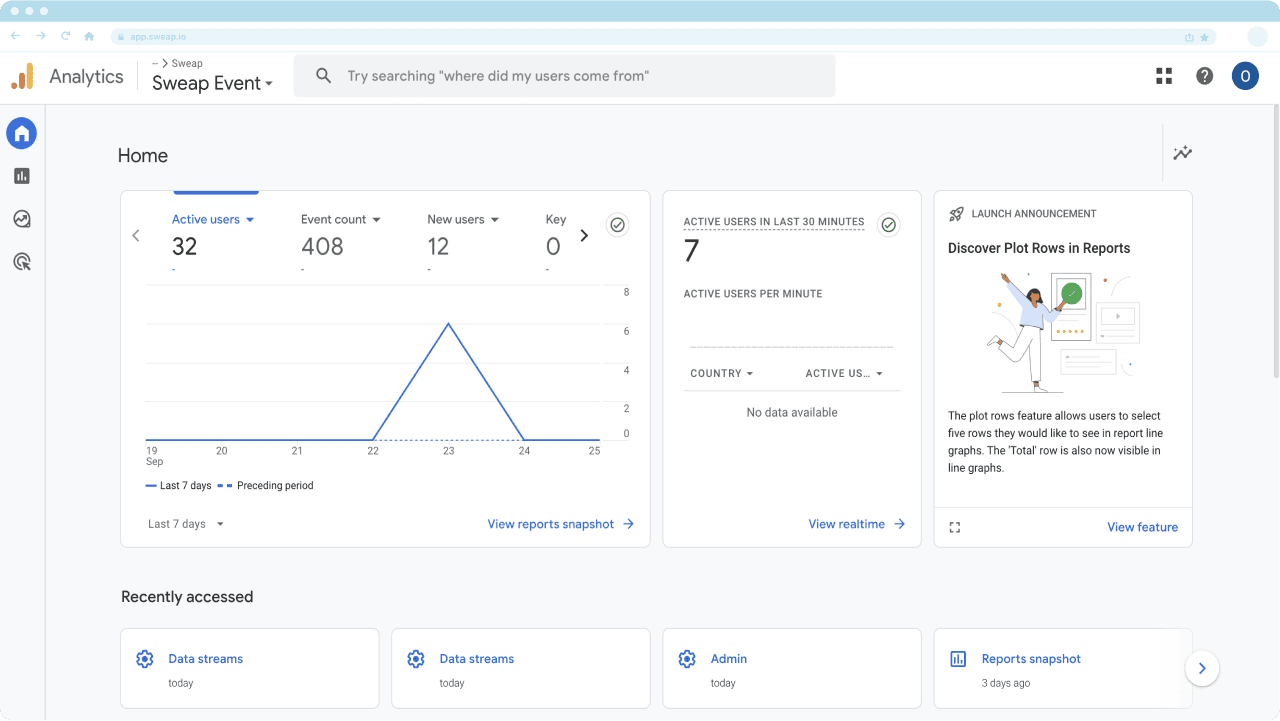Viewport: 1280px width, 721px height.
Task: Toggle the checkmark status on users chart card
Action: click(x=617, y=225)
